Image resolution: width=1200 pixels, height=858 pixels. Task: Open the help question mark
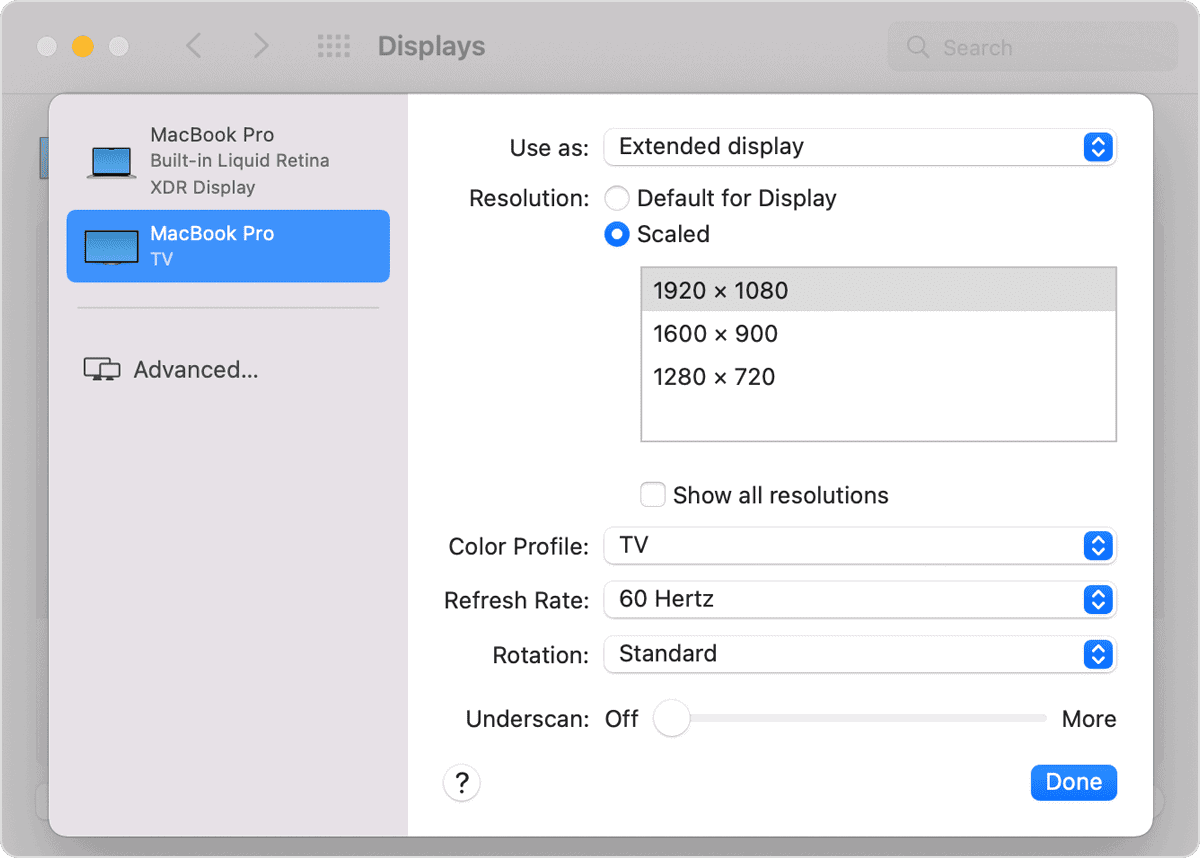pyautogui.click(x=461, y=782)
